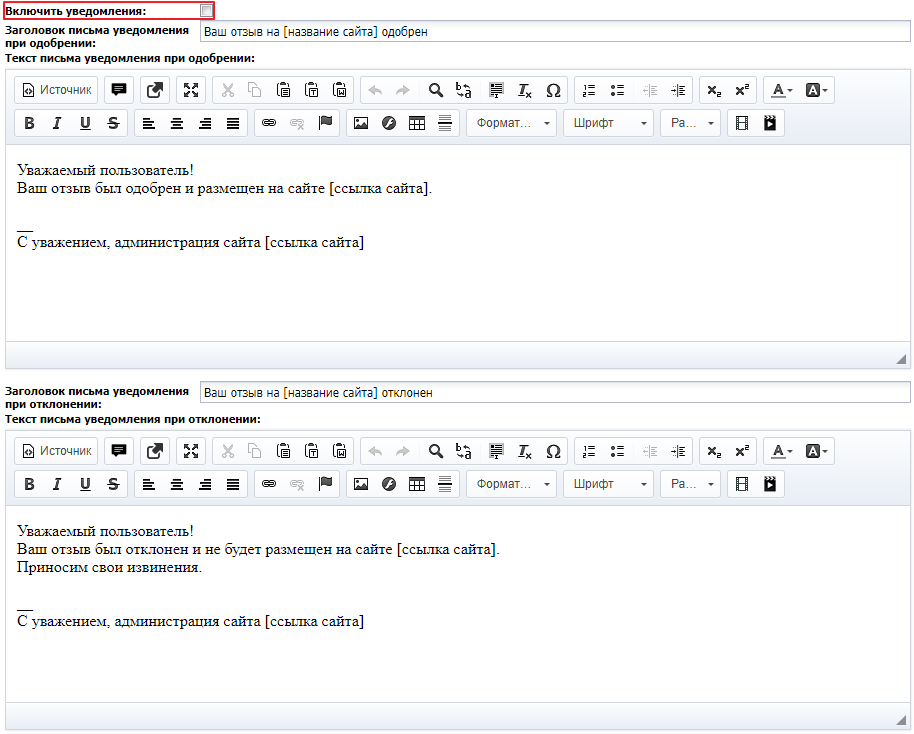Click "Источник" button in the rejection editor
The image size is (914, 734).
click(x=57, y=451)
